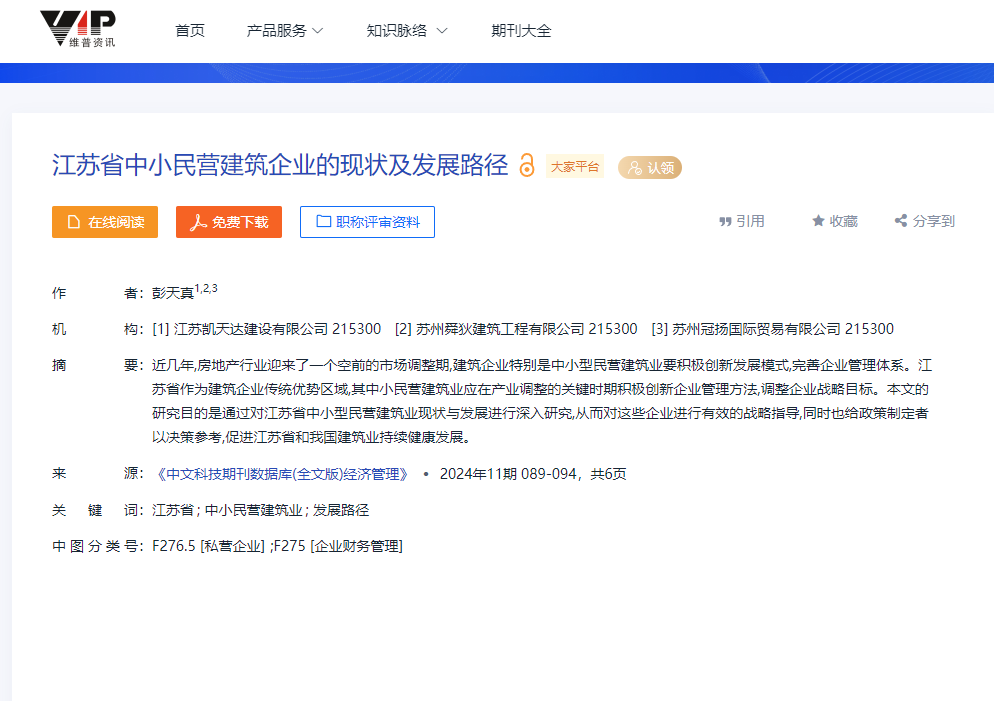
Task: Click the 收藏 star icon
Action: click(x=818, y=222)
